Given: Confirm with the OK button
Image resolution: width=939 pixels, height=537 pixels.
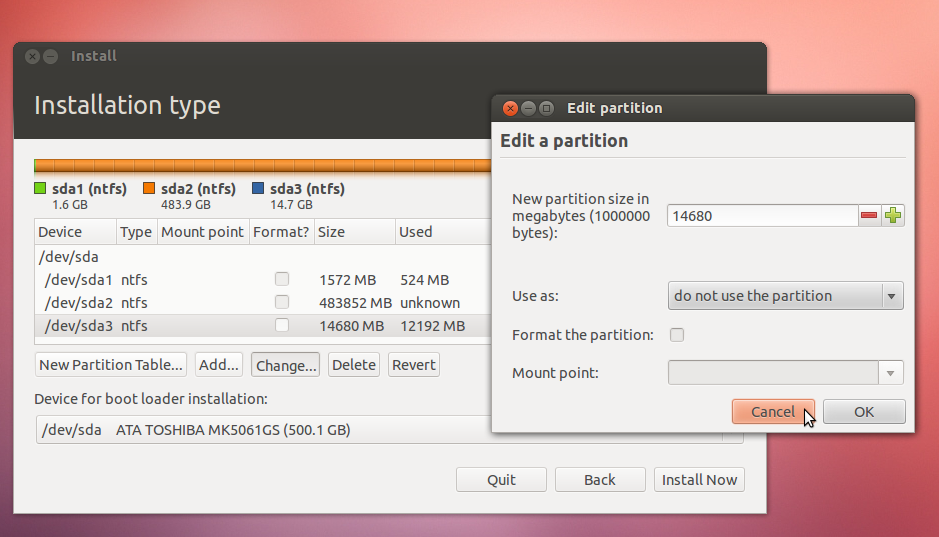Looking at the screenshot, I should (x=864, y=412).
